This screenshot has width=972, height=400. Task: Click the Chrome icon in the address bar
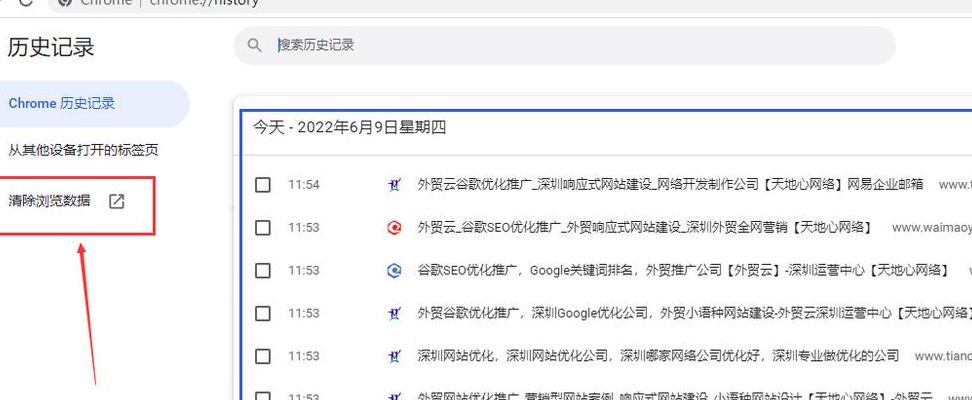65,3
